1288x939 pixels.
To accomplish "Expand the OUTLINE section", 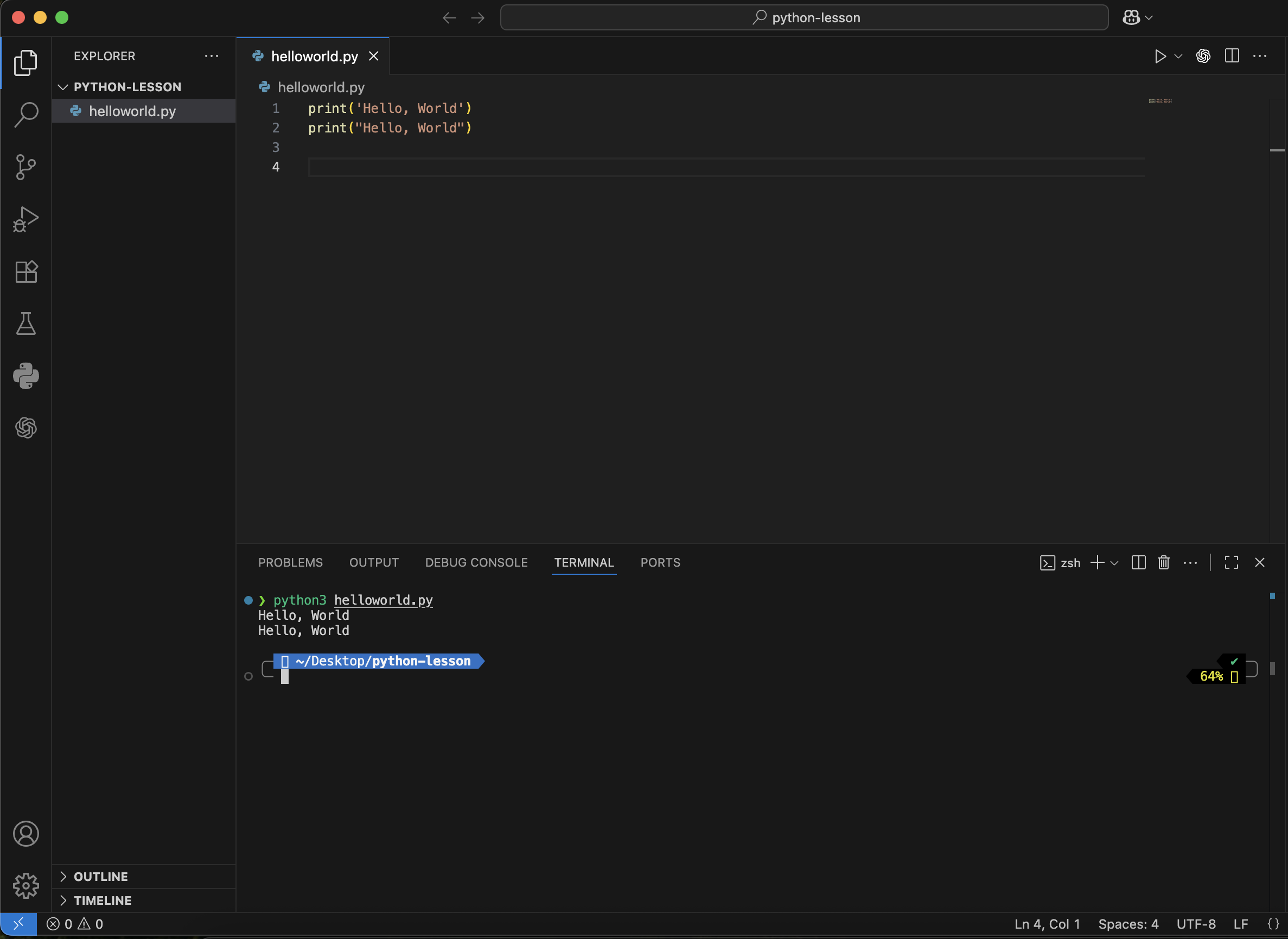I will tap(144, 876).
